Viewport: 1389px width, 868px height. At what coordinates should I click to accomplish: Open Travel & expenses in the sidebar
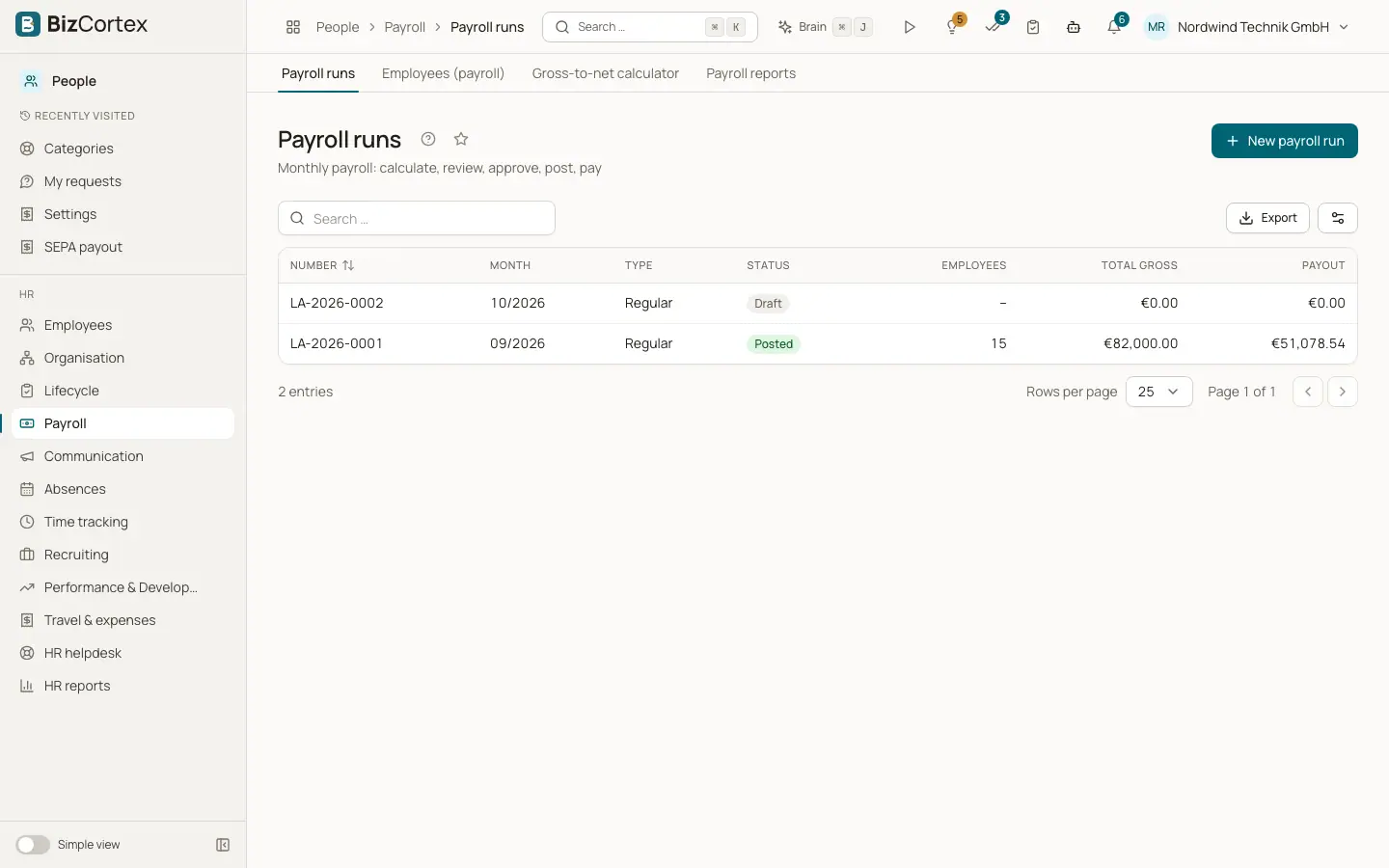[x=123, y=620]
